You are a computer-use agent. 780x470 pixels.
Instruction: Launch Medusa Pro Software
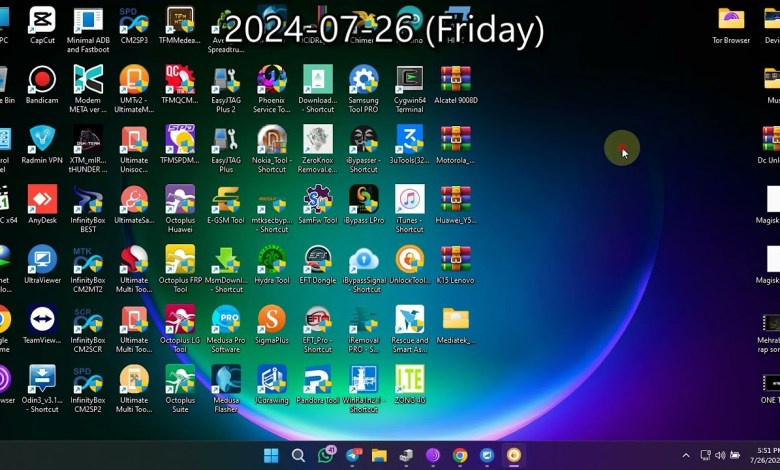[226, 319]
